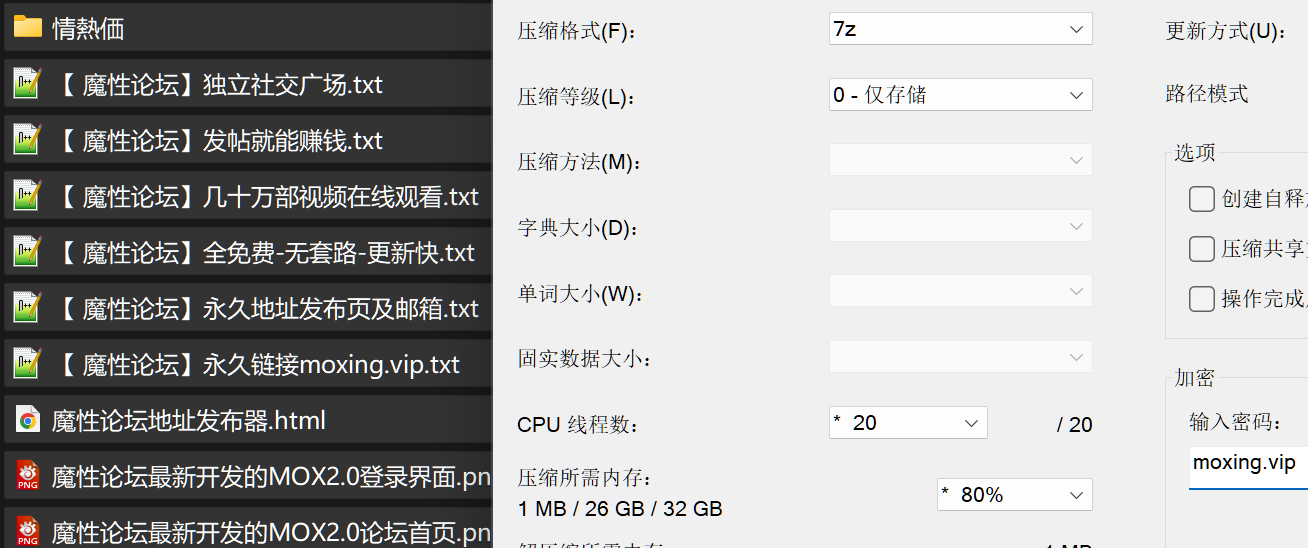Expand the 80% memory usage dropdown
1308x548 pixels.
pyautogui.click(x=1015, y=495)
